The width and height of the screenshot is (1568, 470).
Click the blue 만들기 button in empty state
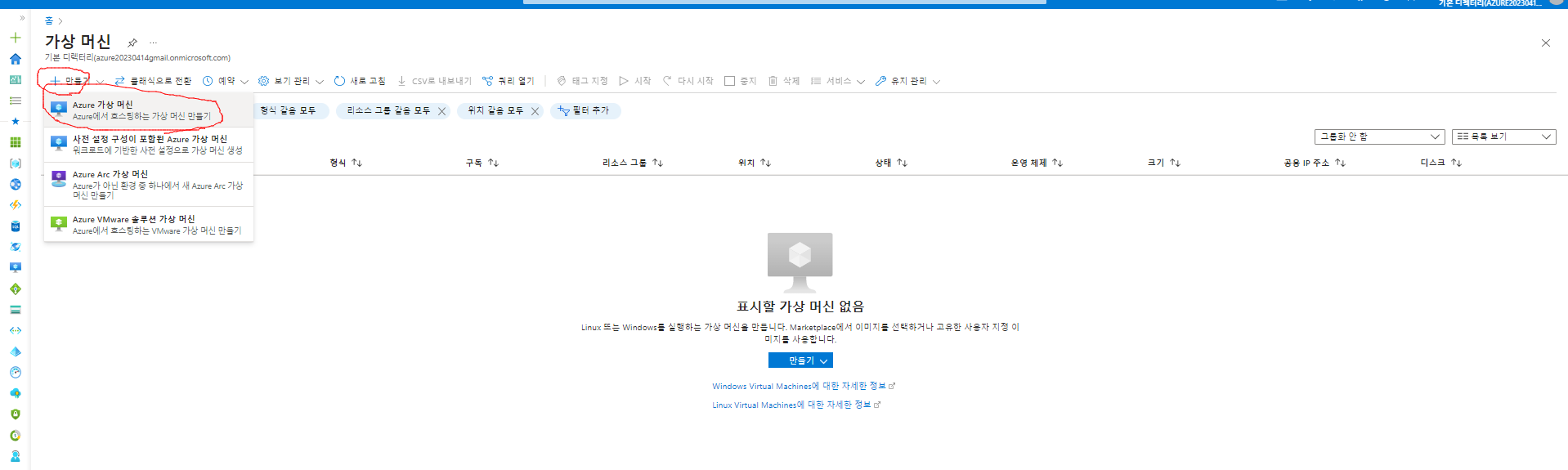pyautogui.click(x=800, y=360)
